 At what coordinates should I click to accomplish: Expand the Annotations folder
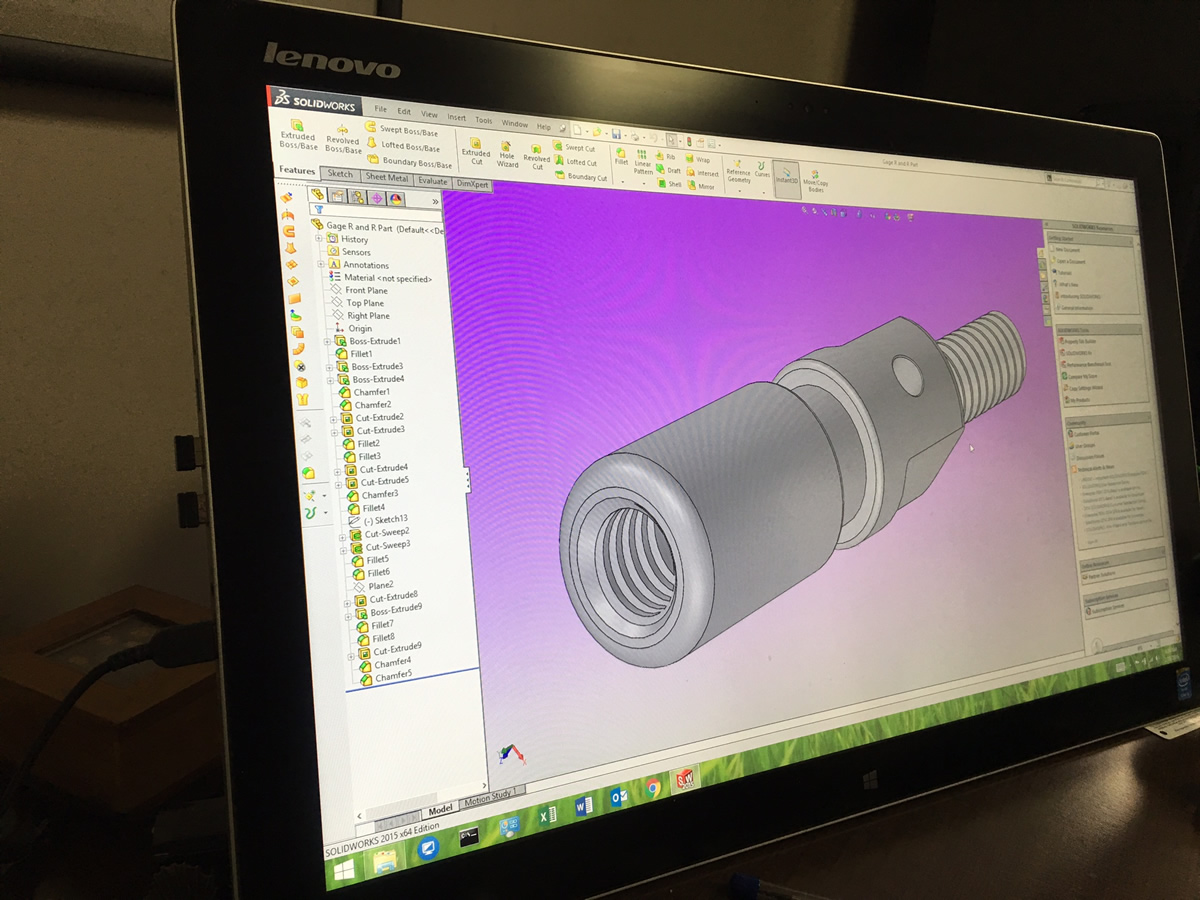coord(321,263)
